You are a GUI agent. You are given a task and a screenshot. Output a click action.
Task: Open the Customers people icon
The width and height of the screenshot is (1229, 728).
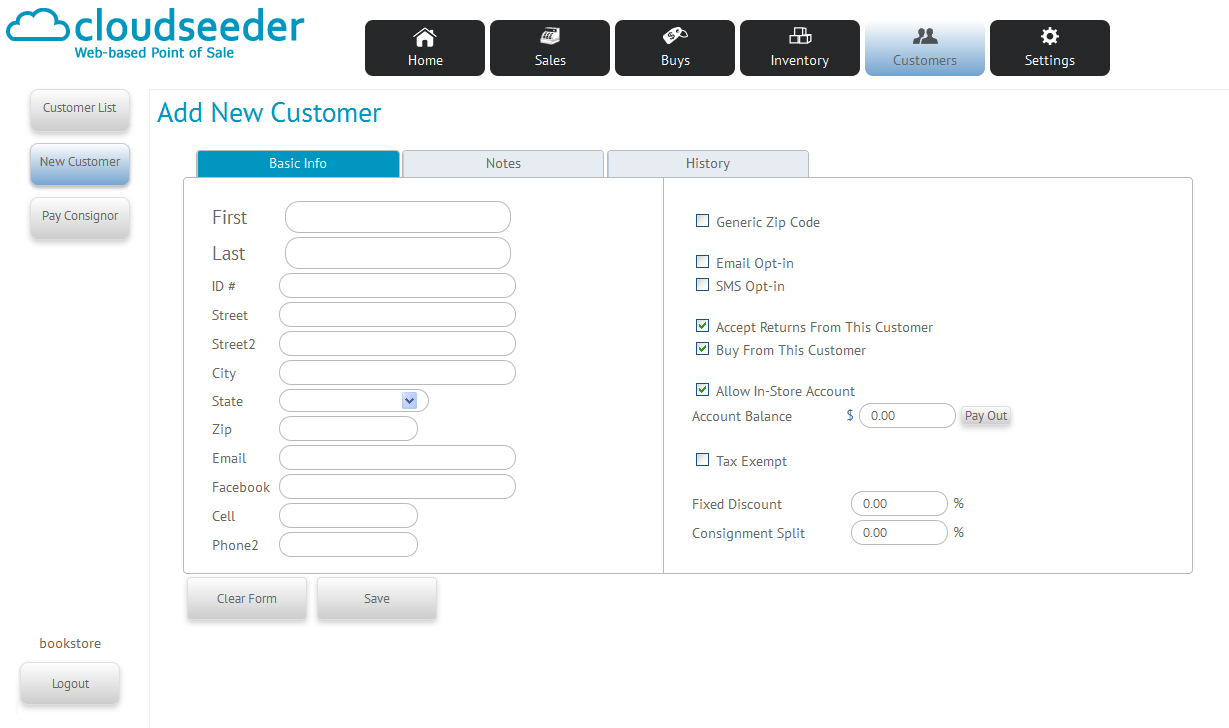[925, 38]
